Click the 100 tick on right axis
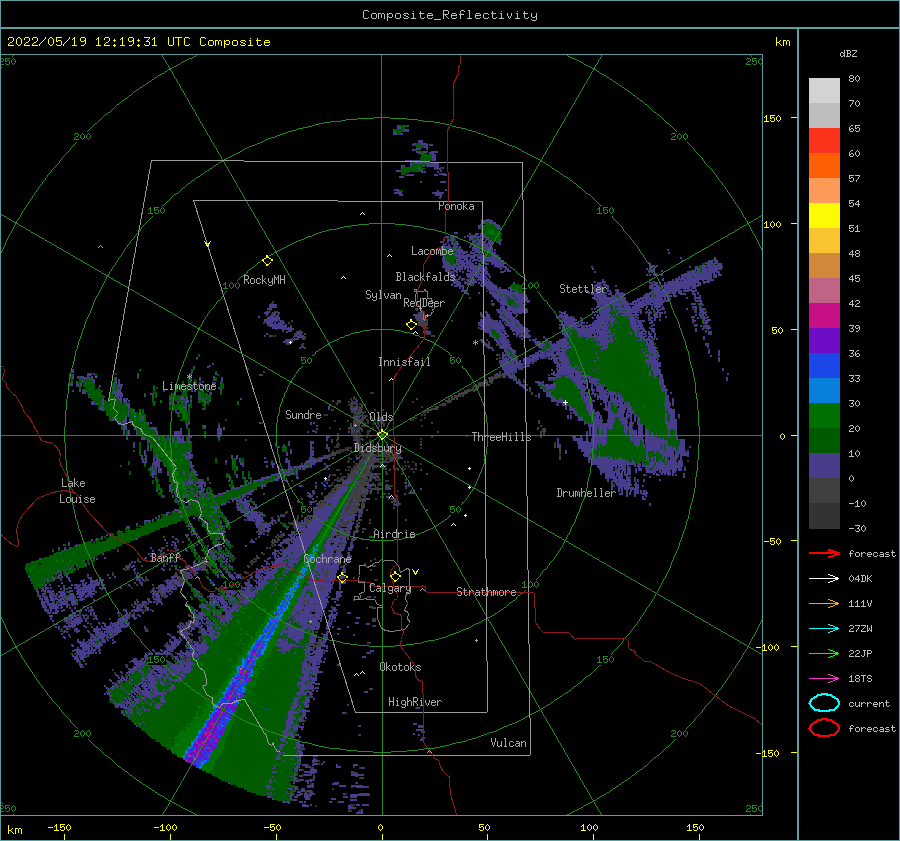Screen dimensions: 900x841 [773, 224]
